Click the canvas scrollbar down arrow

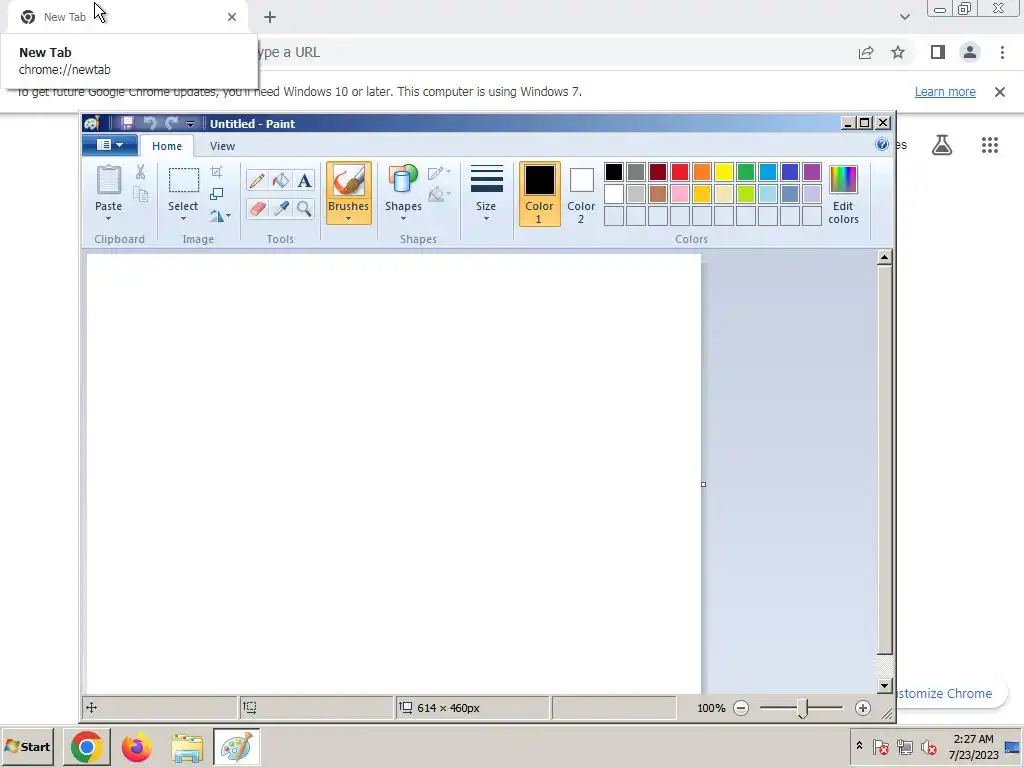tap(885, 686)
